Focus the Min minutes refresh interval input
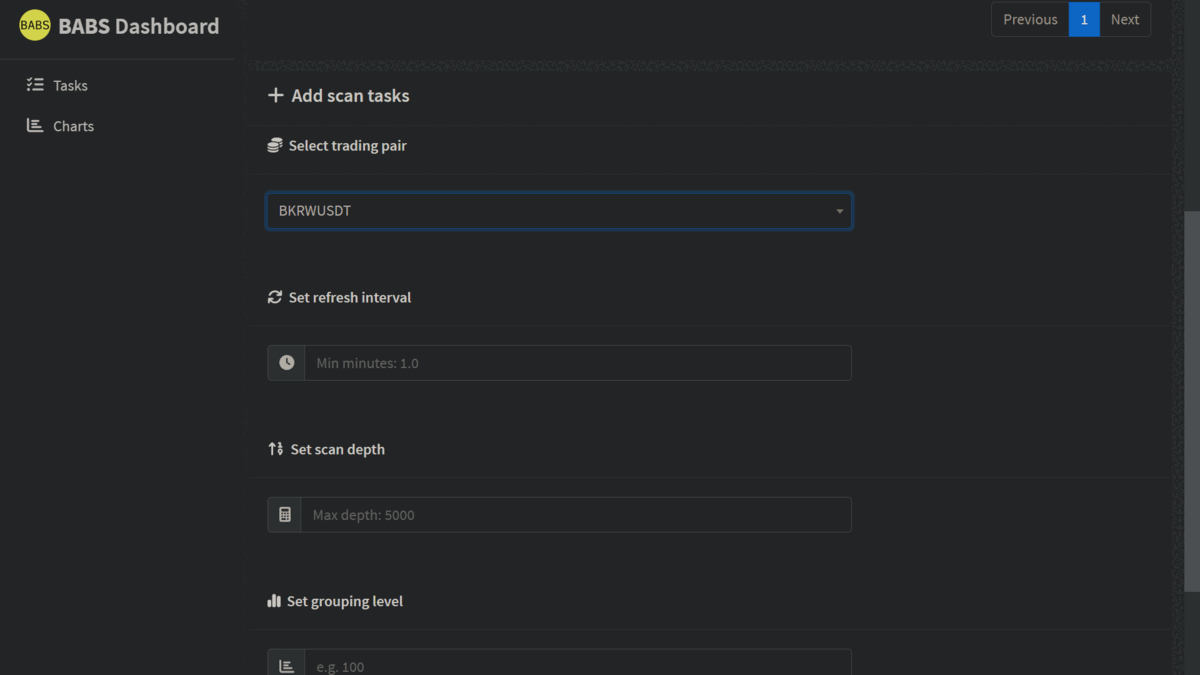Image resolution: width=1200 pixels, height=675 pixels. coord(578,363)
